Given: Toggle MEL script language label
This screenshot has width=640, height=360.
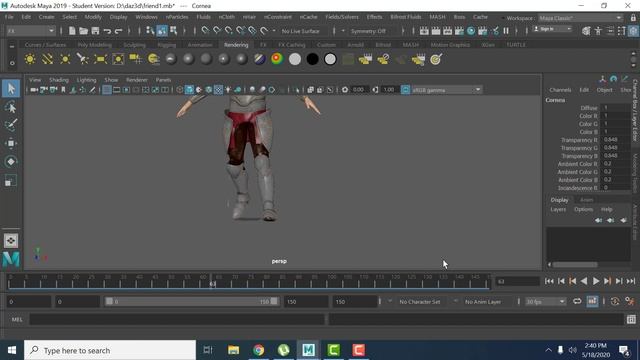Looking at the screenshot, I should pos(17,320).
